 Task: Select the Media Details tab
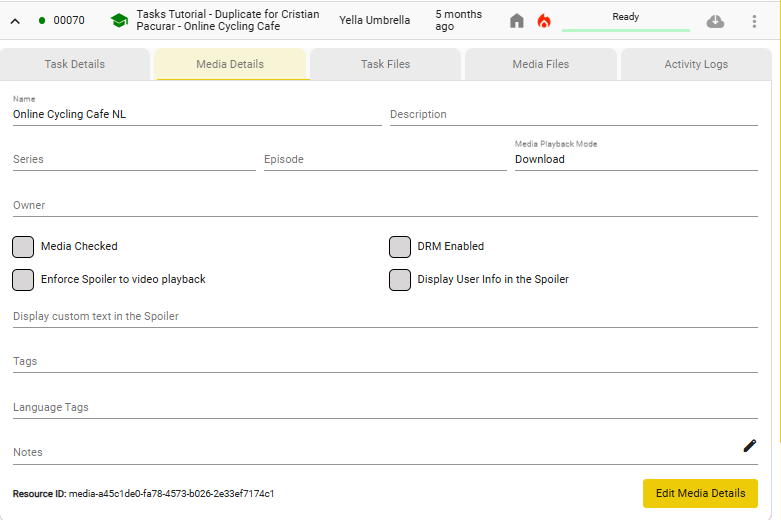point(230,64)
